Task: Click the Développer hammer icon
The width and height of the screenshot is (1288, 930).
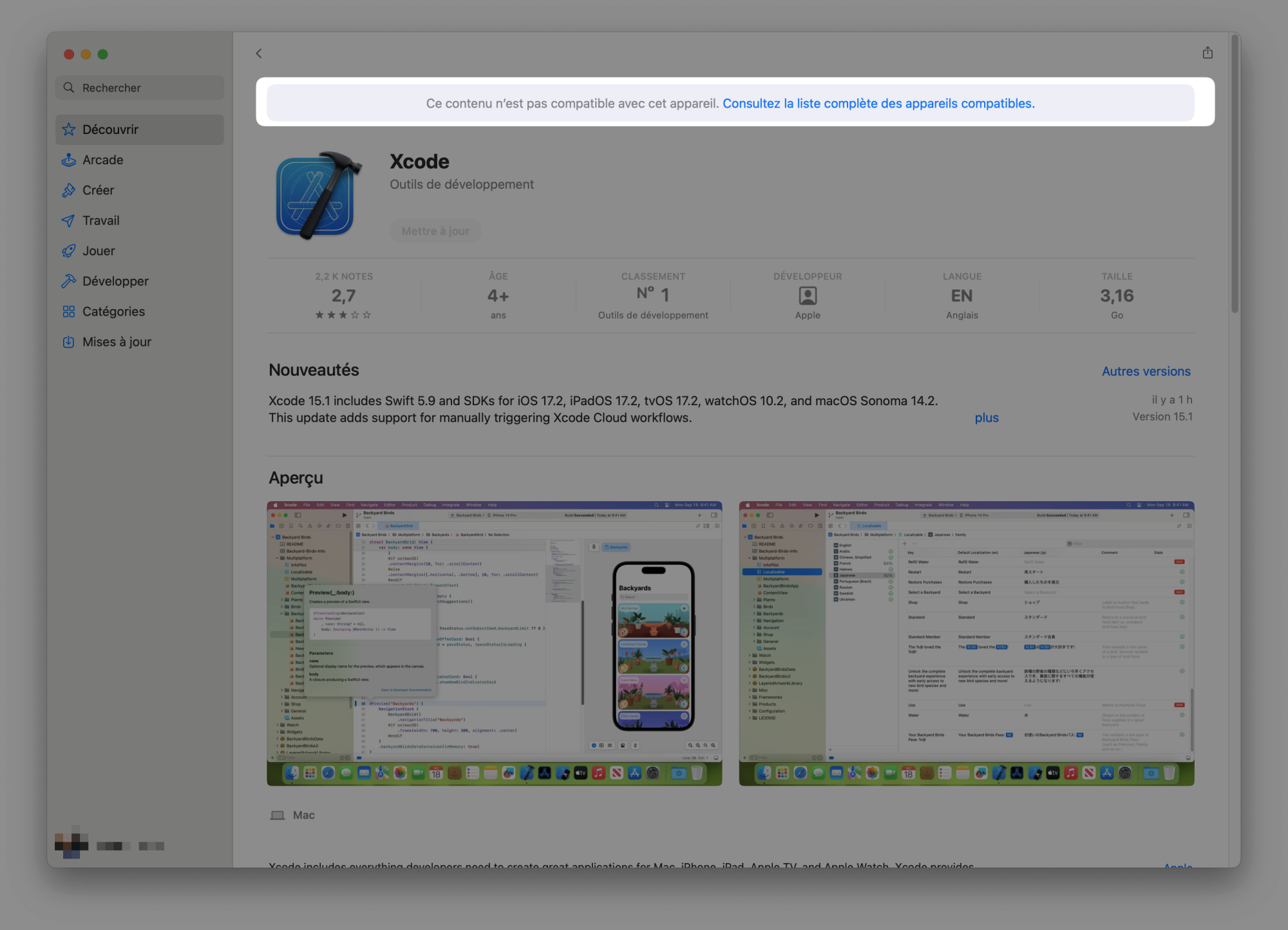Action: pyautogui.click(x=69, y=281)
